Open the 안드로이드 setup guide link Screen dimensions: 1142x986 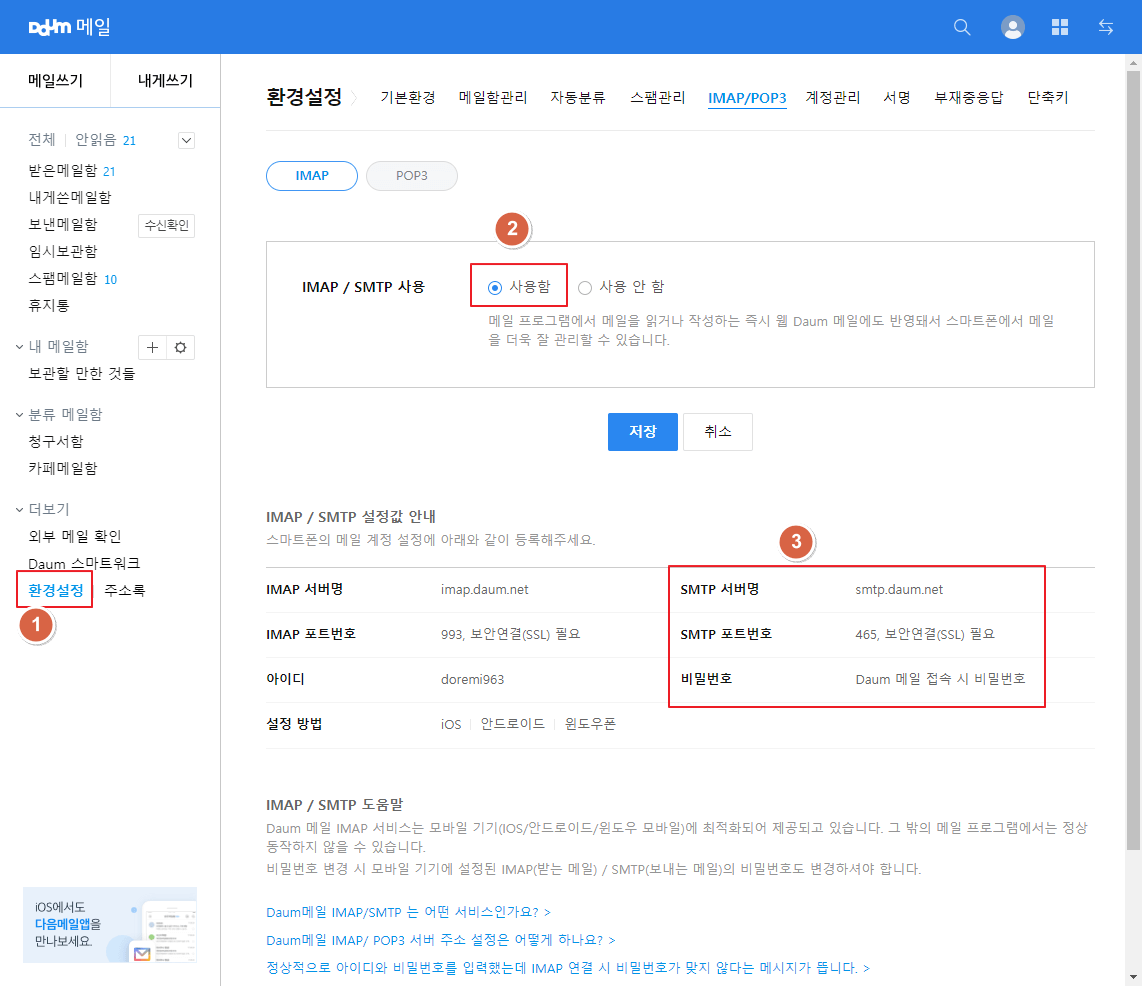click(513, 724)
